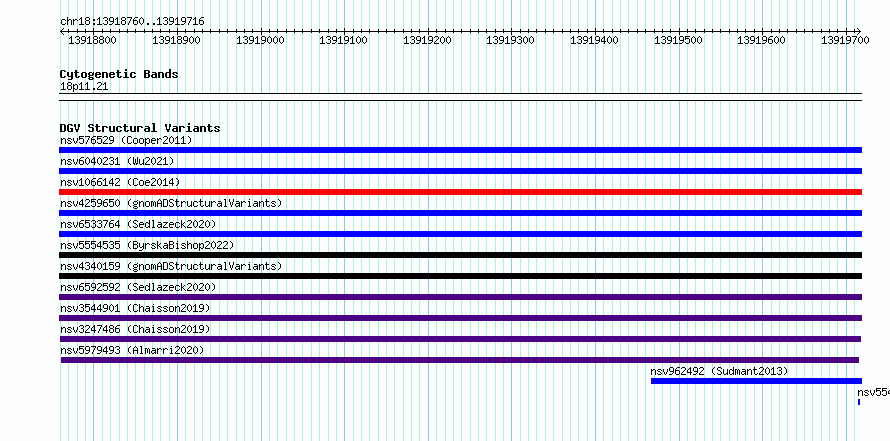Click the Cytogenetic Bands track title

(x=119, y=74)
